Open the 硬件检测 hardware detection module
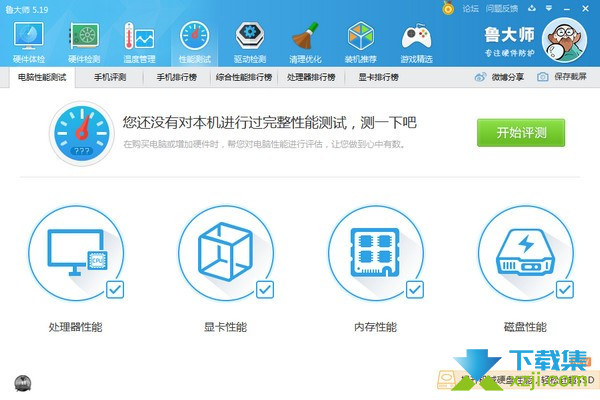Screen dimensions: 600x400 [x=84, y=42]
